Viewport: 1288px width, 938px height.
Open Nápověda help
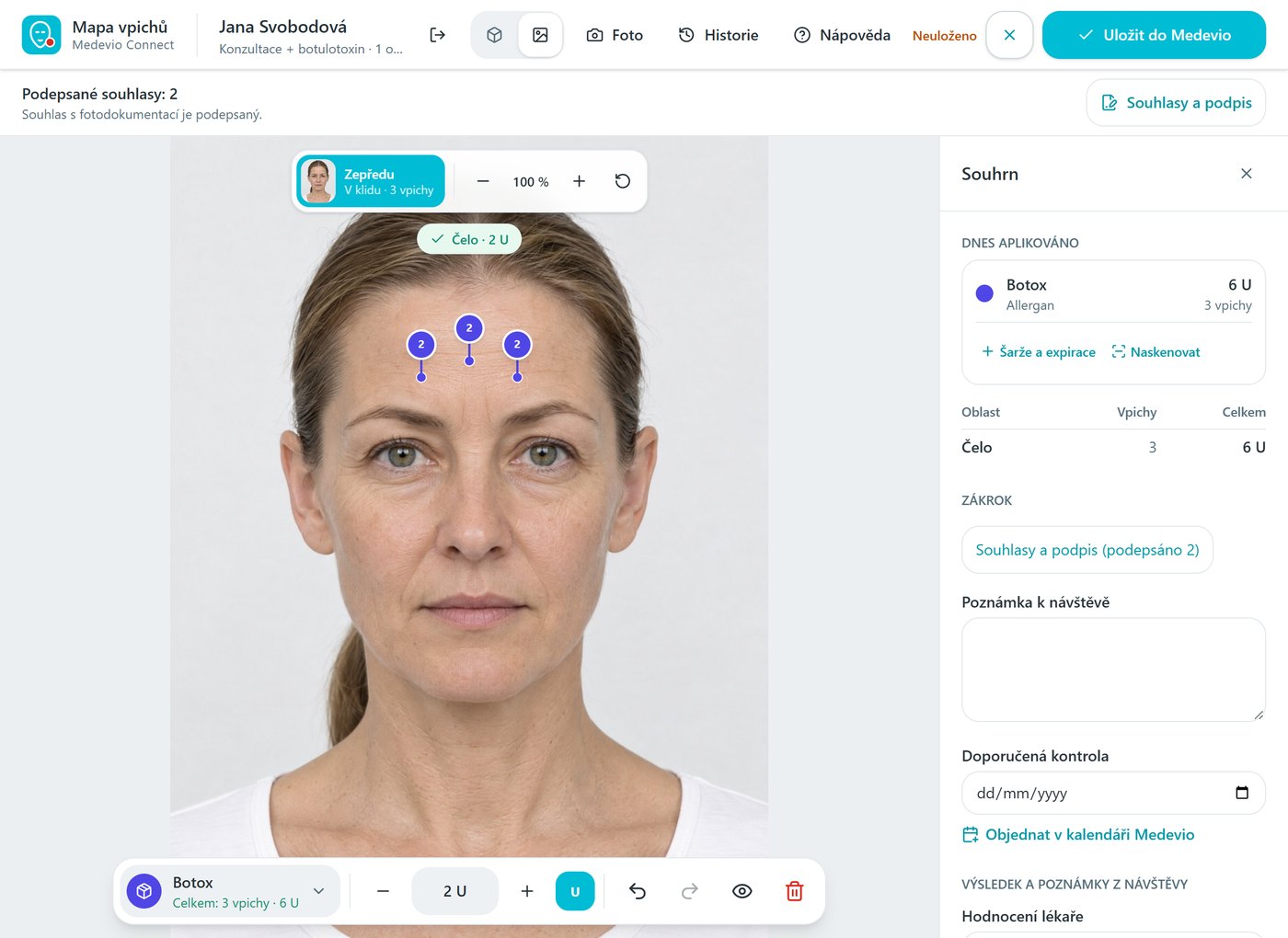tap(842, 35)
